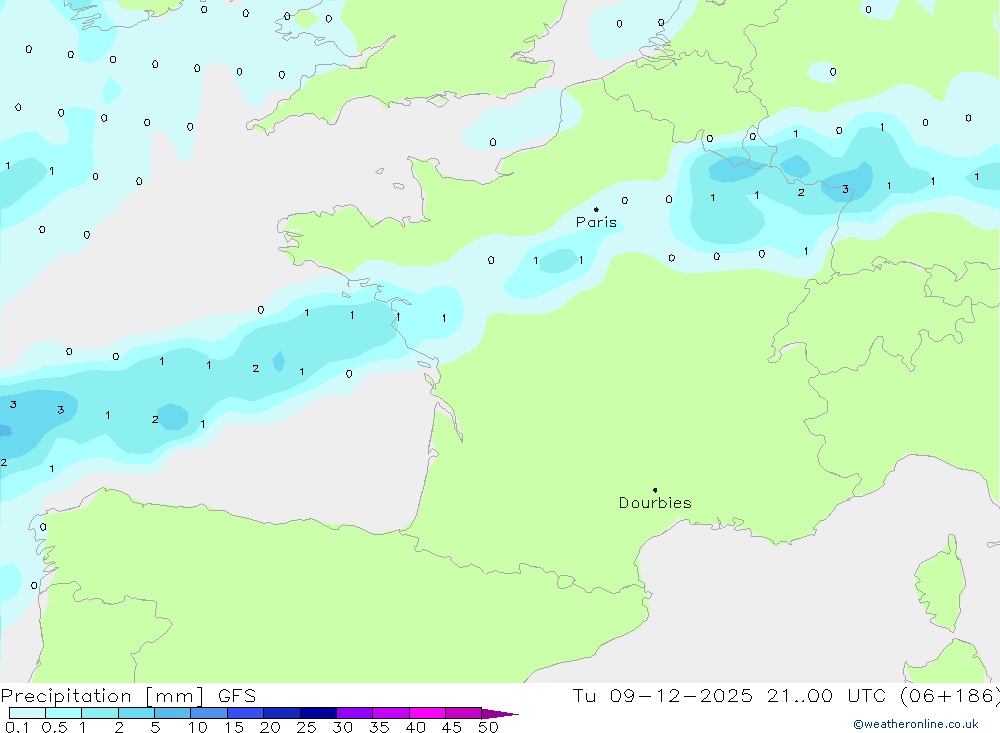Click the legend value label 20
The image size is (1000, 733).
click(x=270, y=727)
